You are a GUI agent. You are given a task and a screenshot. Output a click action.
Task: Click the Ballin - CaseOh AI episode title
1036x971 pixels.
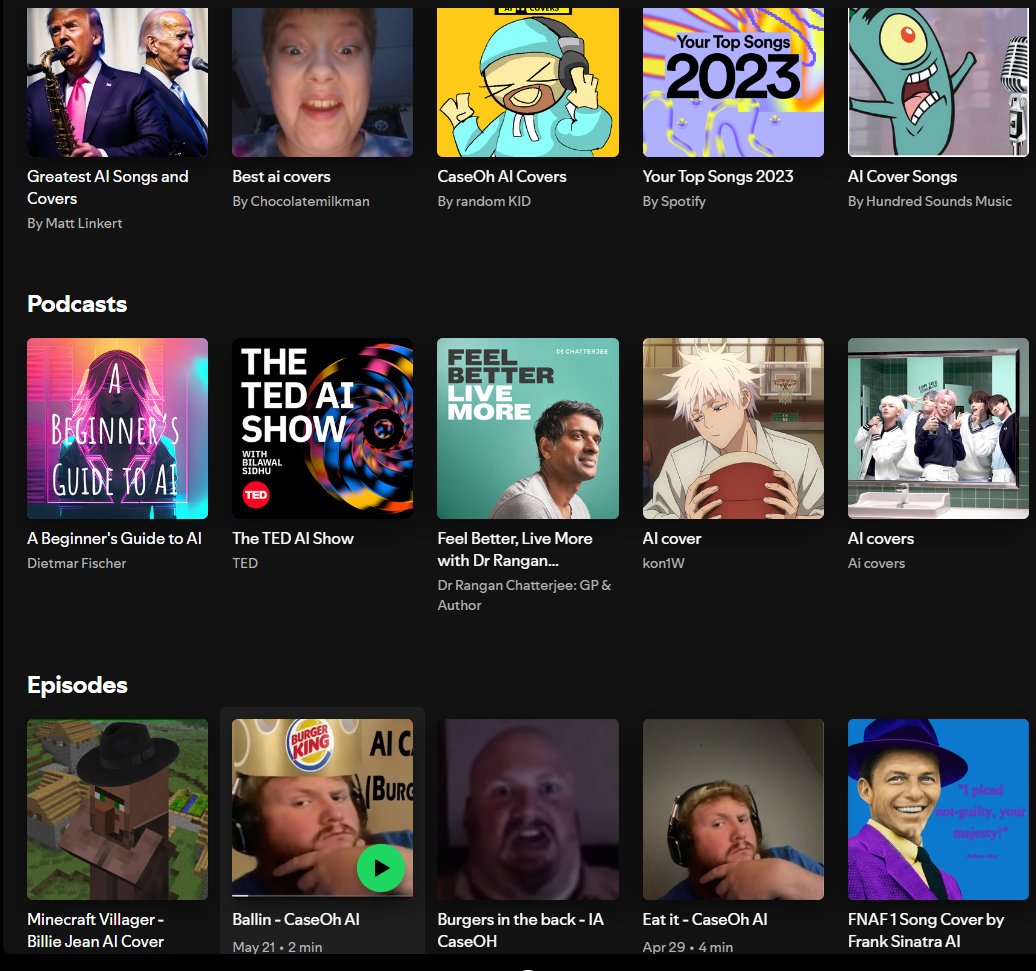pyautogui.click(x=296, y=919)
